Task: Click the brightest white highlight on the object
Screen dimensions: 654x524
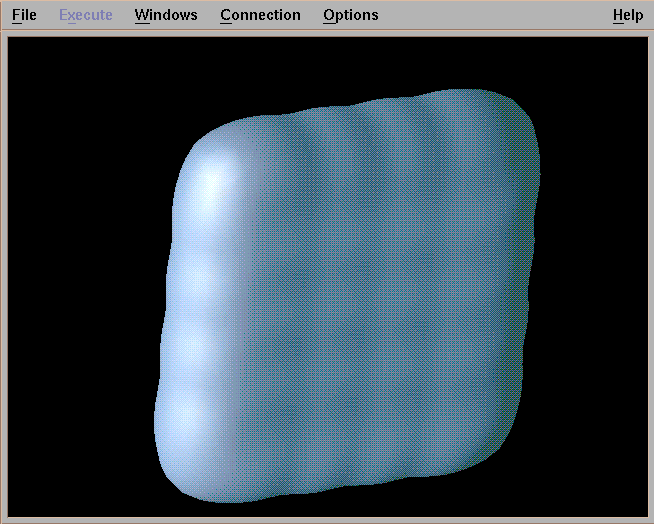Action: click(x=212, y=185)
